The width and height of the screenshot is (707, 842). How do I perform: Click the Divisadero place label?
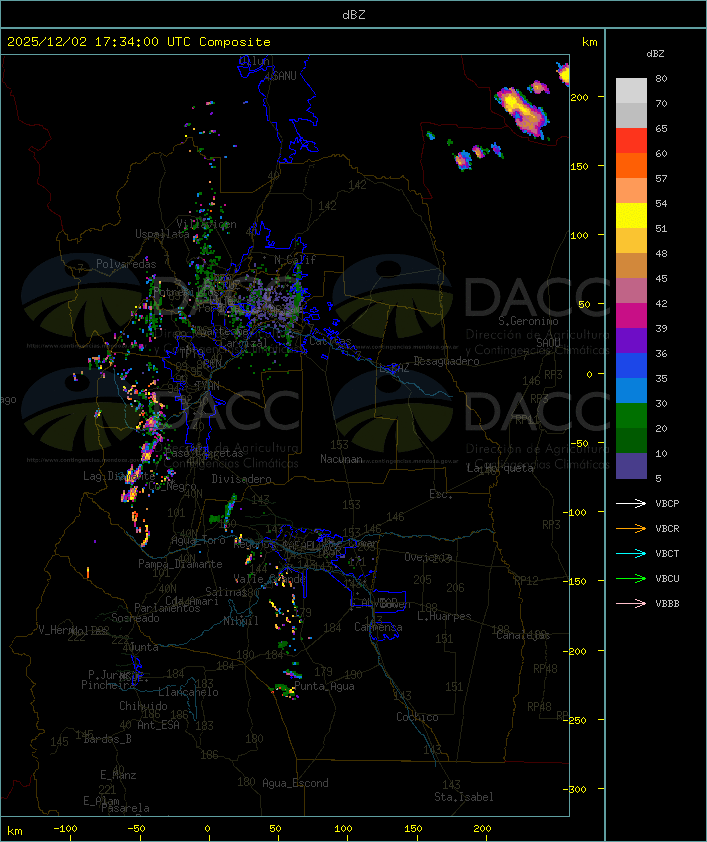coord(242,479)
